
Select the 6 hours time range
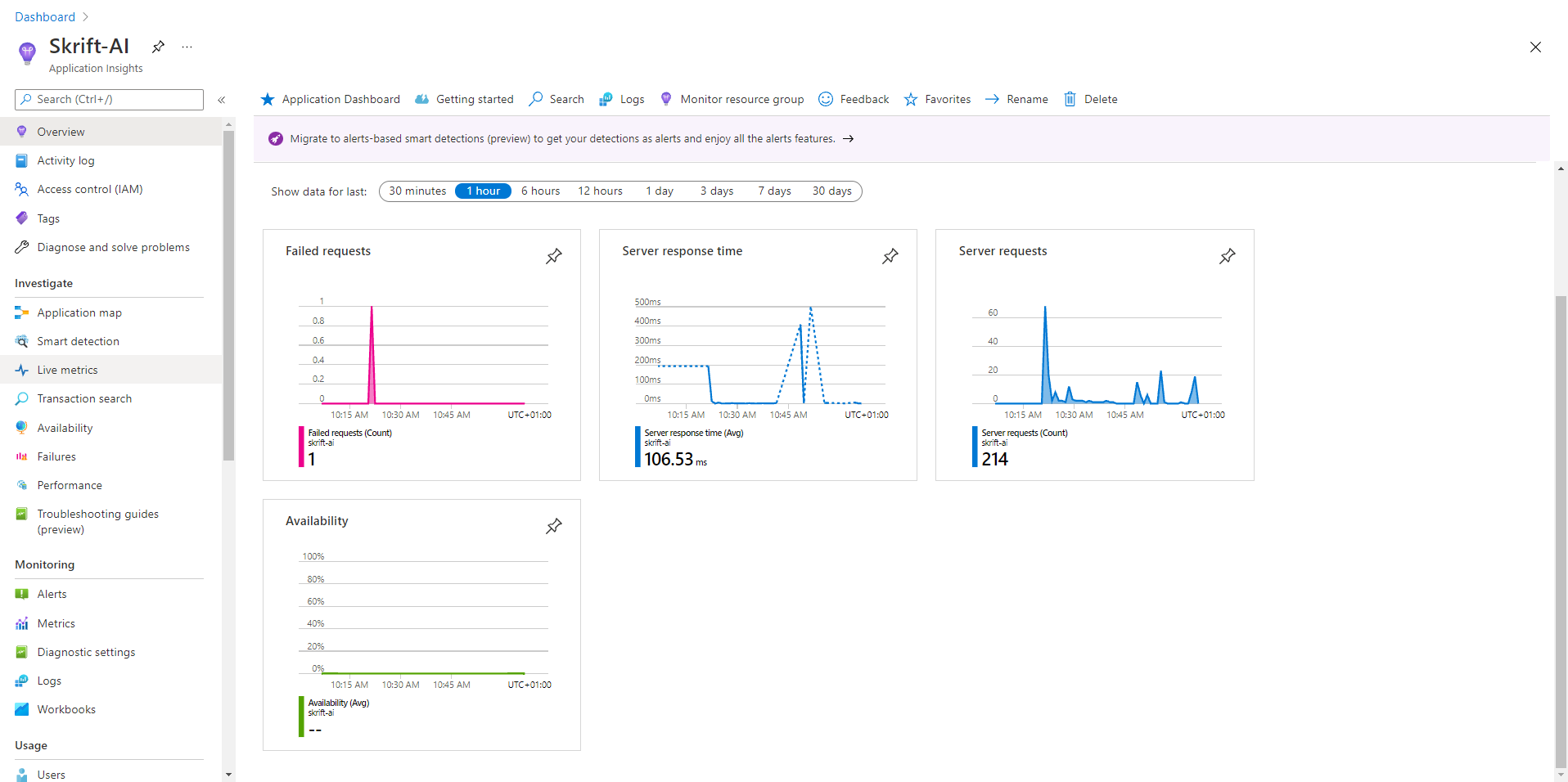tap(541, 191)
